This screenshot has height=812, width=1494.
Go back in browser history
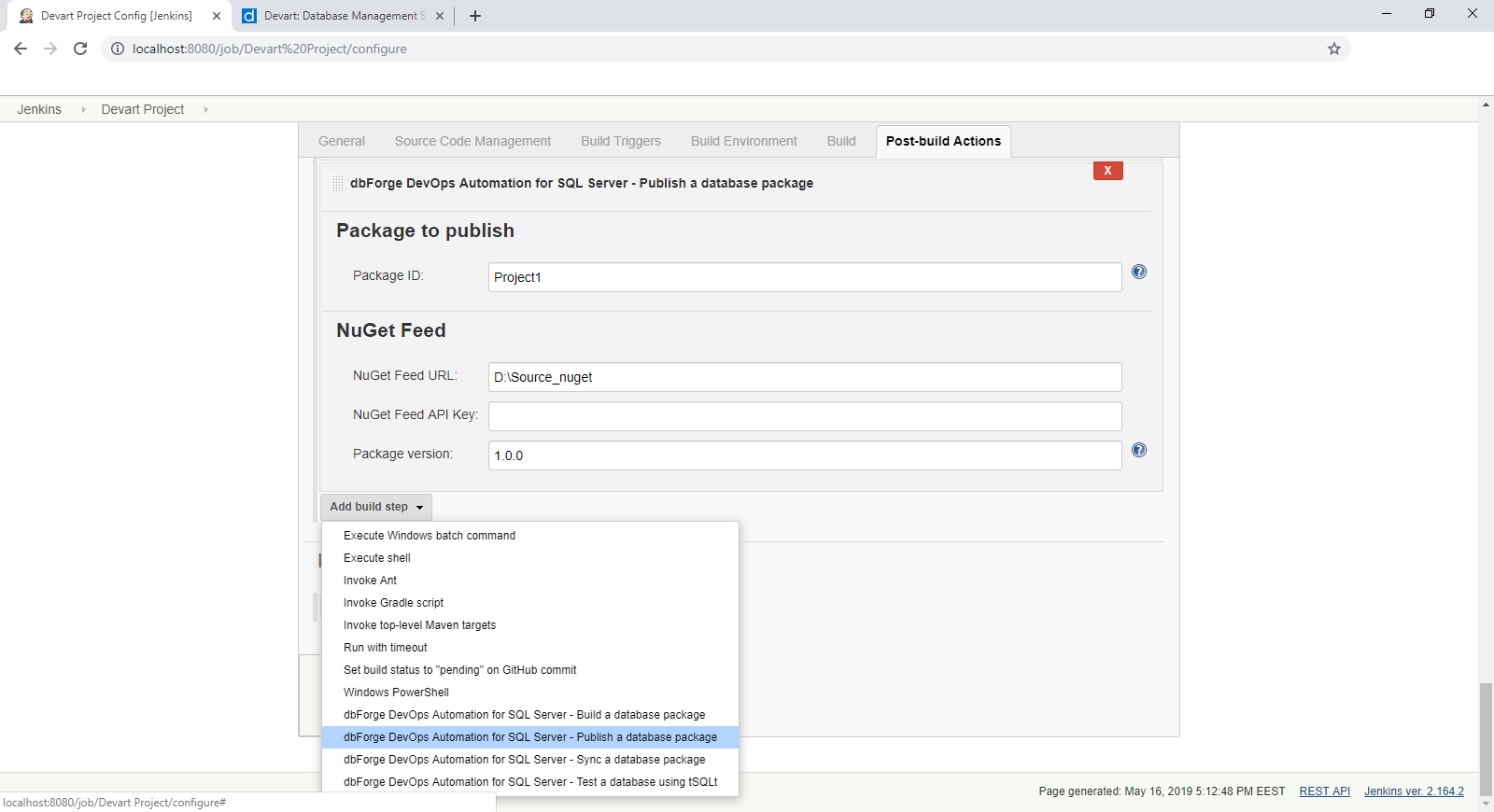[x=21, y=49]
